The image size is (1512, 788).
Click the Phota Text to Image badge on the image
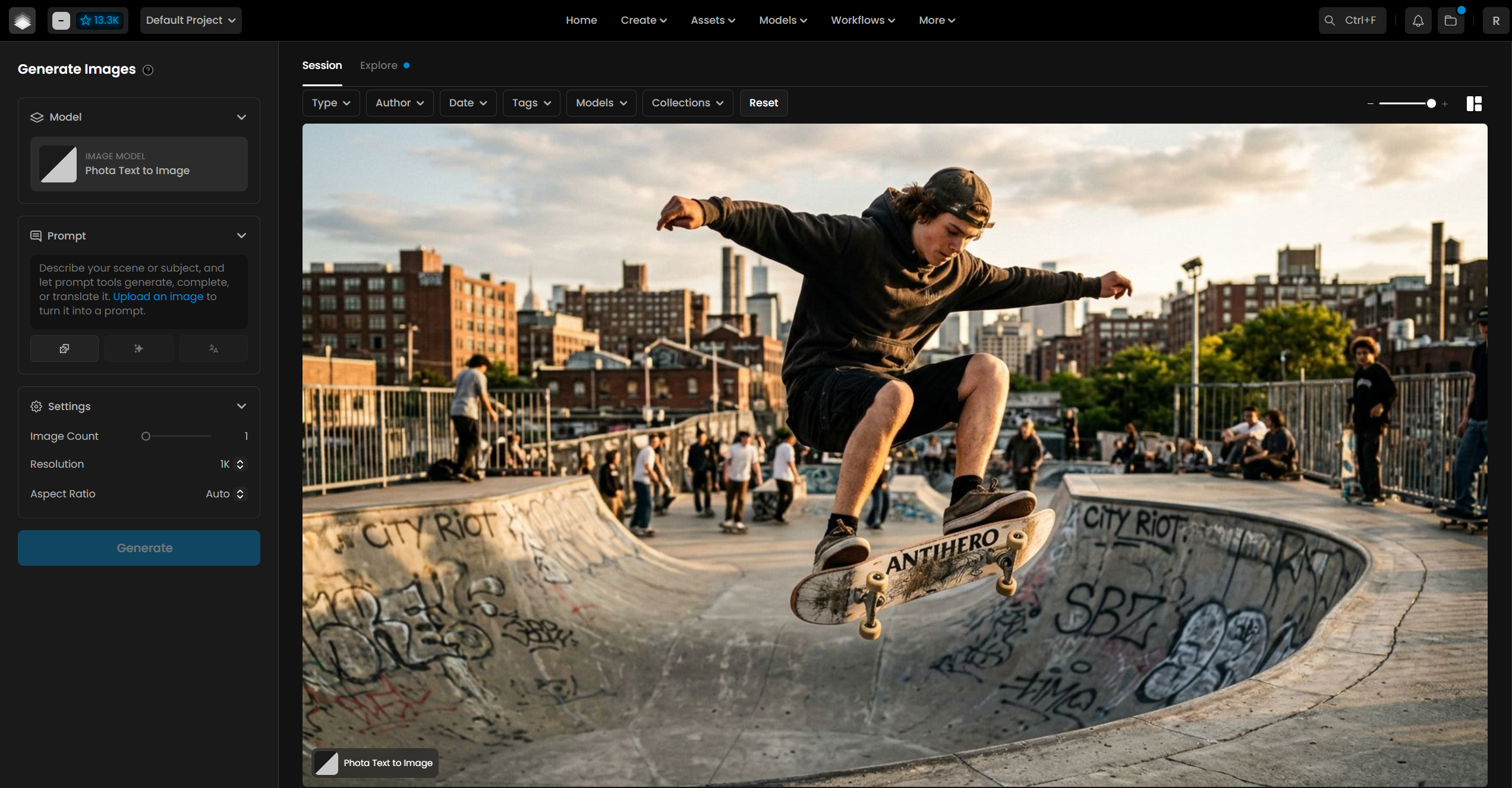click(x=375, y=763)
